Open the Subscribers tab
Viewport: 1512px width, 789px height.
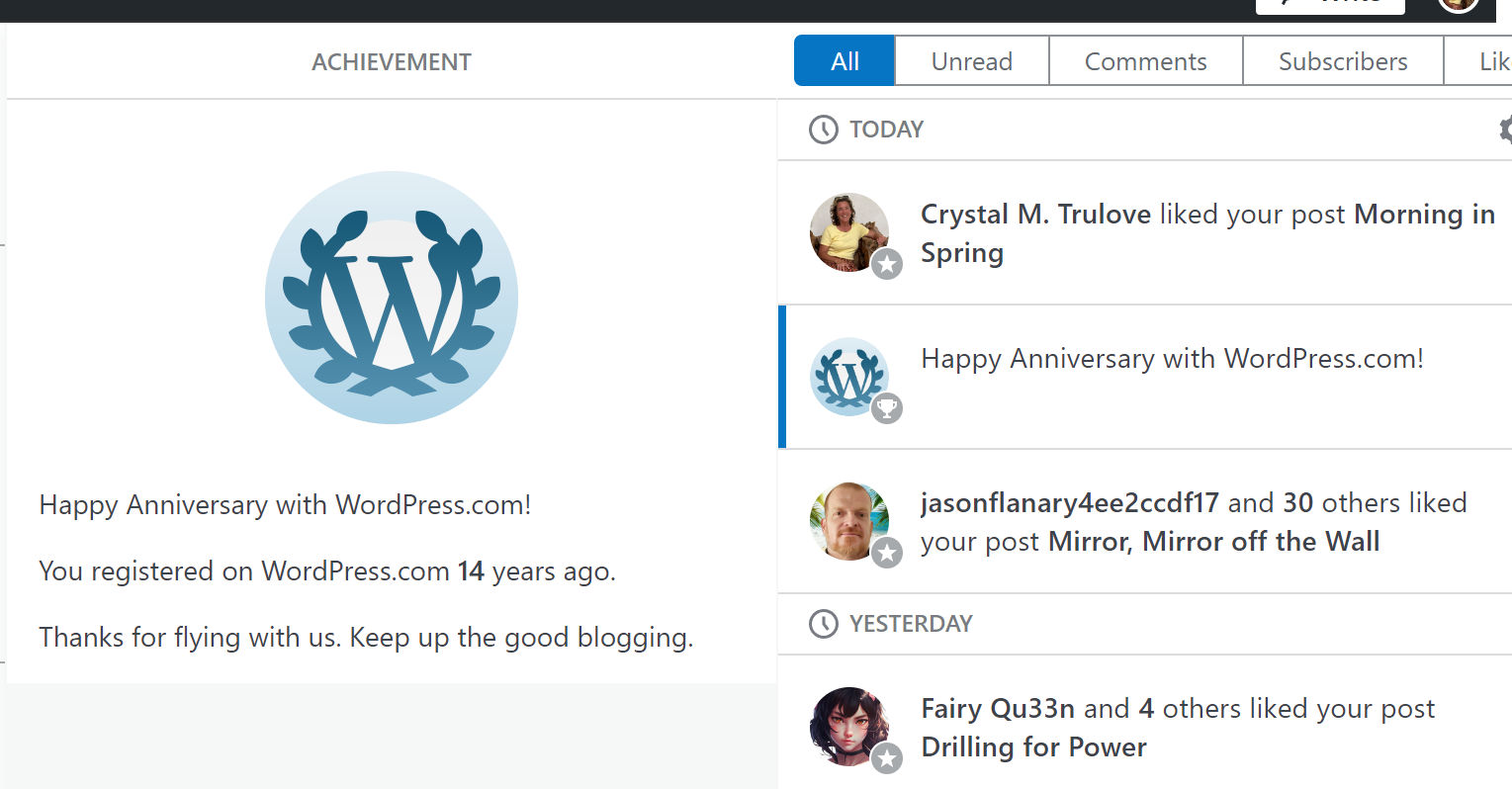[1342, 61]
